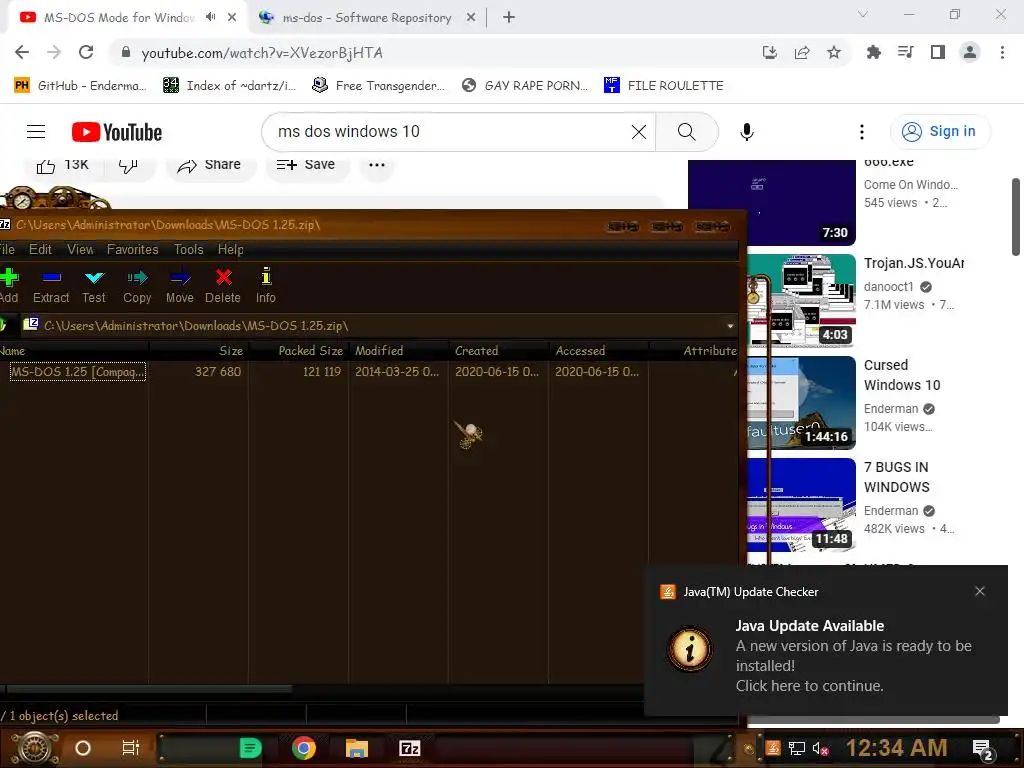This screenshot has width=1024, height=768.
Task: Open the GitHub - Enderma... bookmark
Action: pyautogui.click(x=80, y=86)
